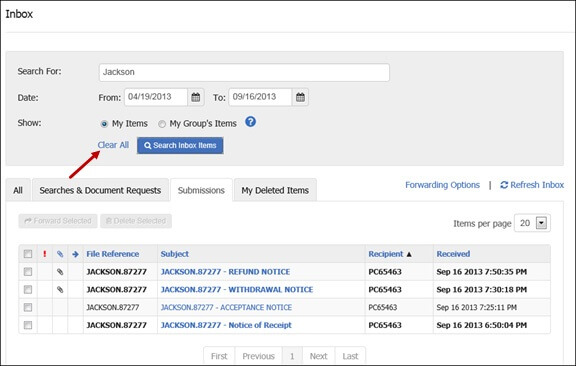Open JACKSON.87277 - REFUND NOTICE subject link
The width and height of the screenshot is (576, 366).
pyautogui.click(x=226, y=272)
